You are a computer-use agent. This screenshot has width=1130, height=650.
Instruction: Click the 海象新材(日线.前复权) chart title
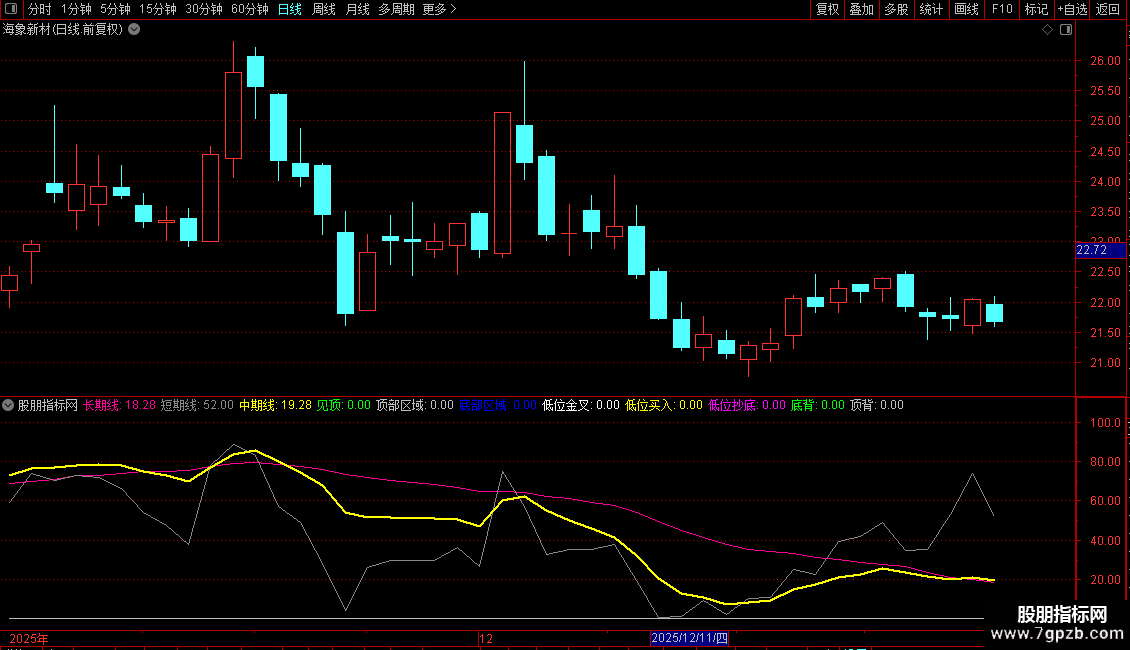coord(63,30)
